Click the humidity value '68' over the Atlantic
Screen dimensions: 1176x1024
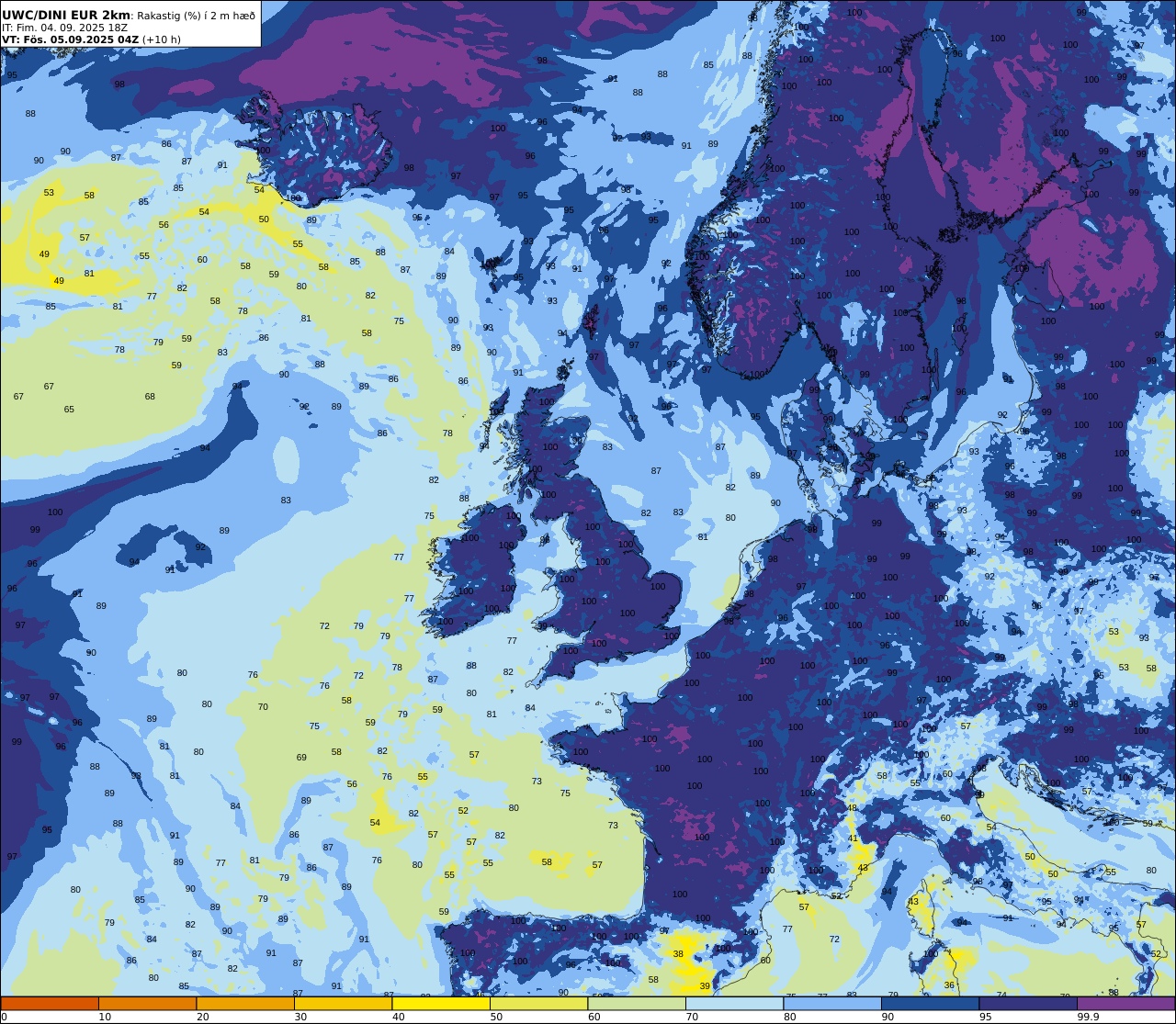click(x=150, y=397)
